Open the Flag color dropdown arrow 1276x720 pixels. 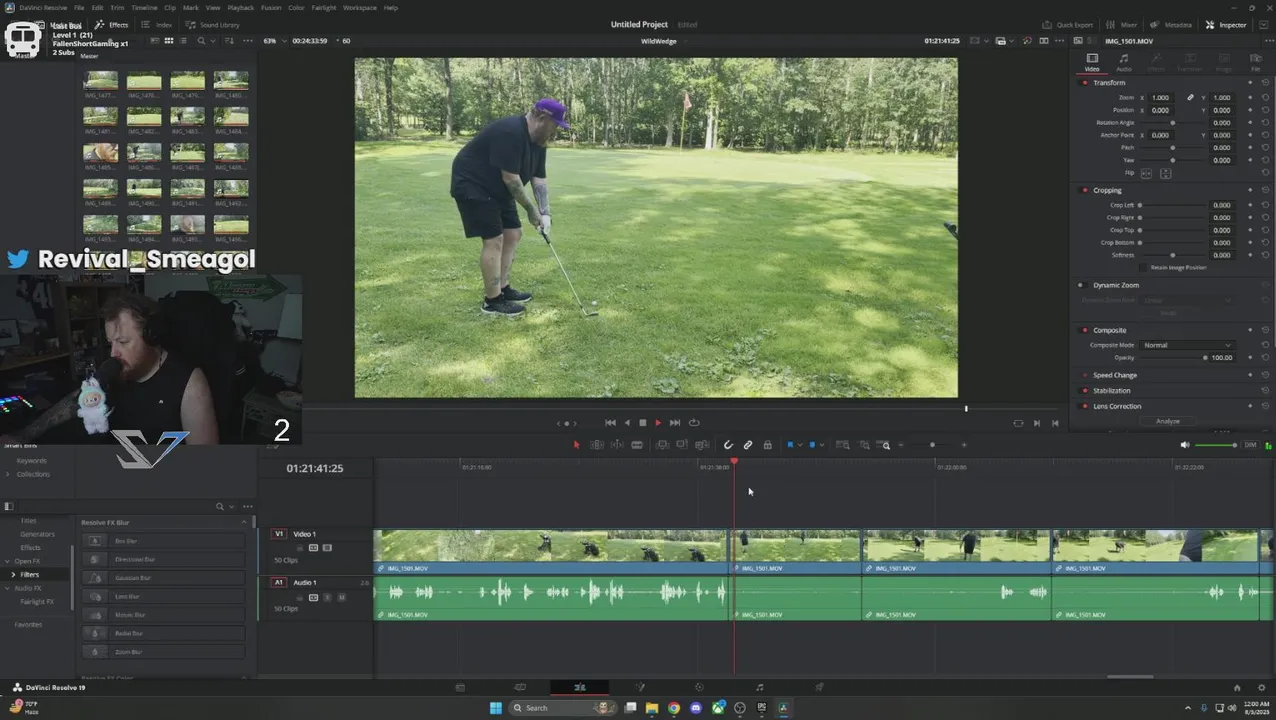point(799,445)
